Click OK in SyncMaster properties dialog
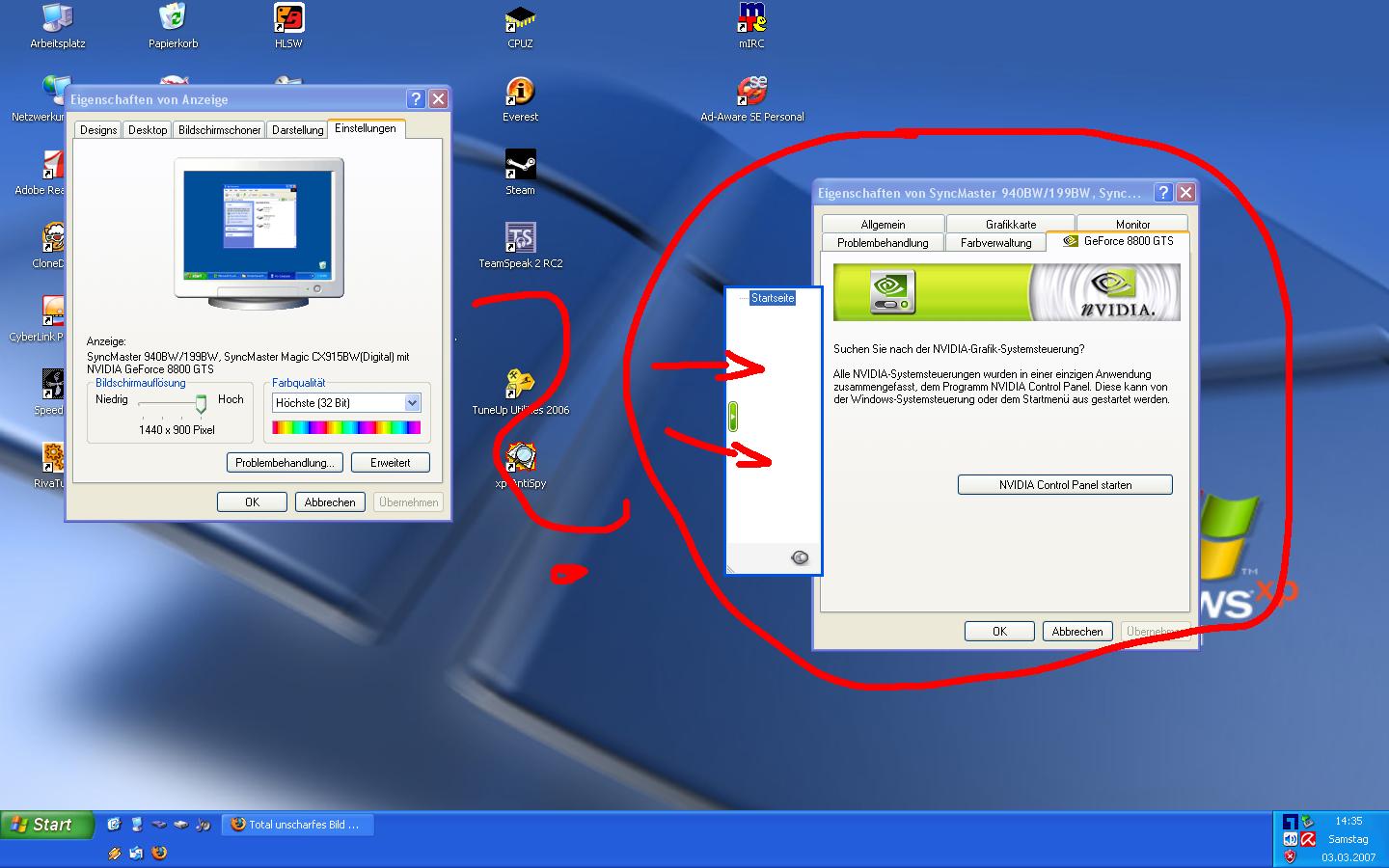The width and height of the screenshot is (1389, 868). tap(999, 632)
